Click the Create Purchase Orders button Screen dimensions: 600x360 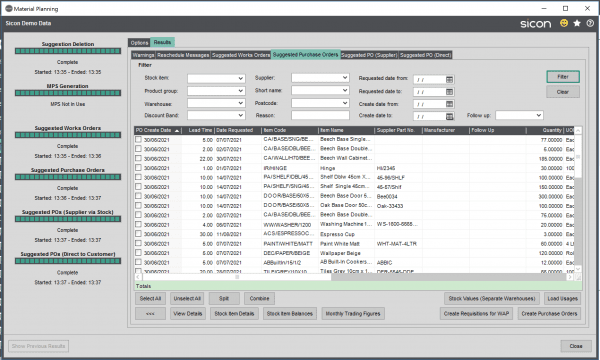tap(549, 314)
